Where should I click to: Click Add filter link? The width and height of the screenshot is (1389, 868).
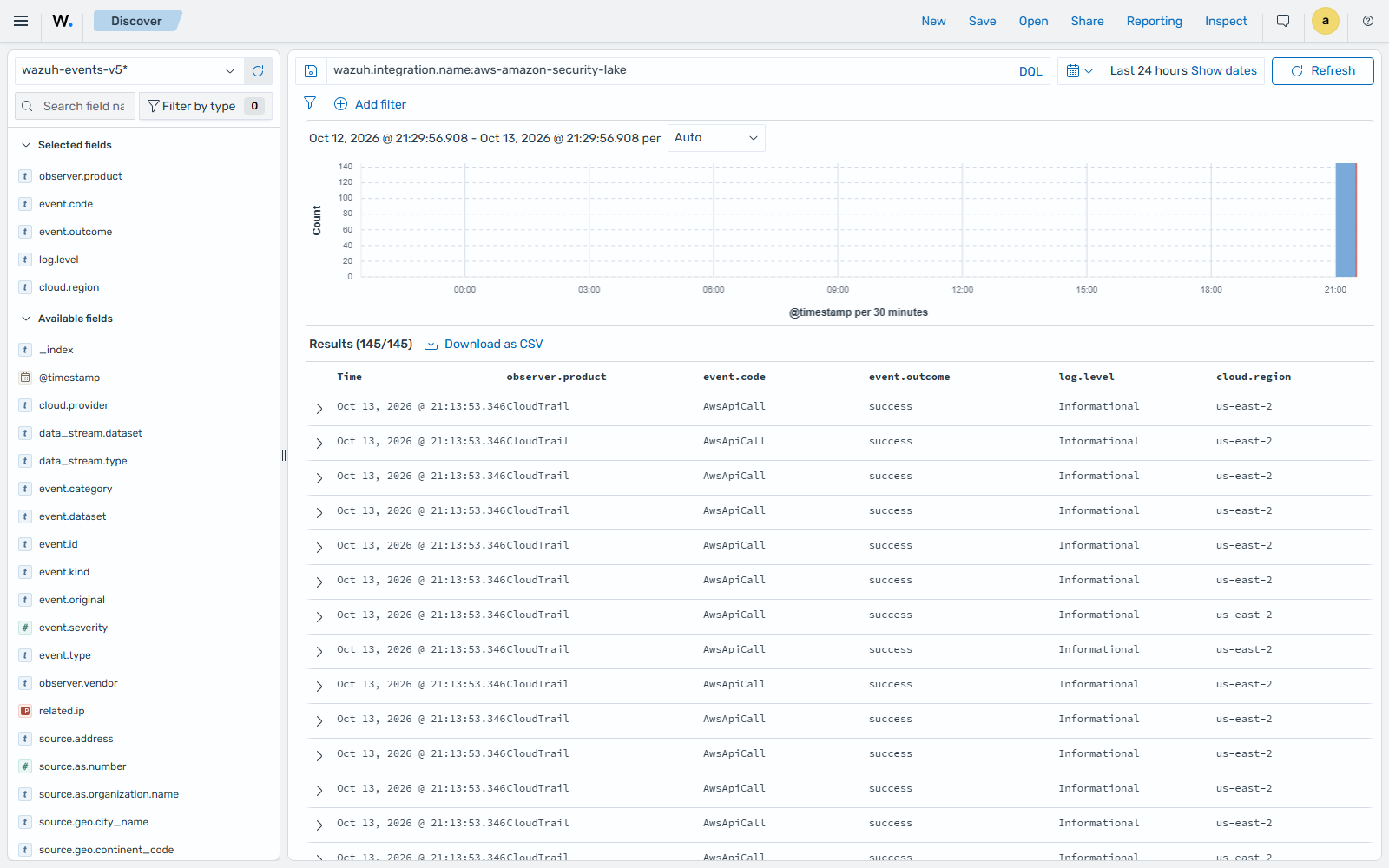click(371, 104)
